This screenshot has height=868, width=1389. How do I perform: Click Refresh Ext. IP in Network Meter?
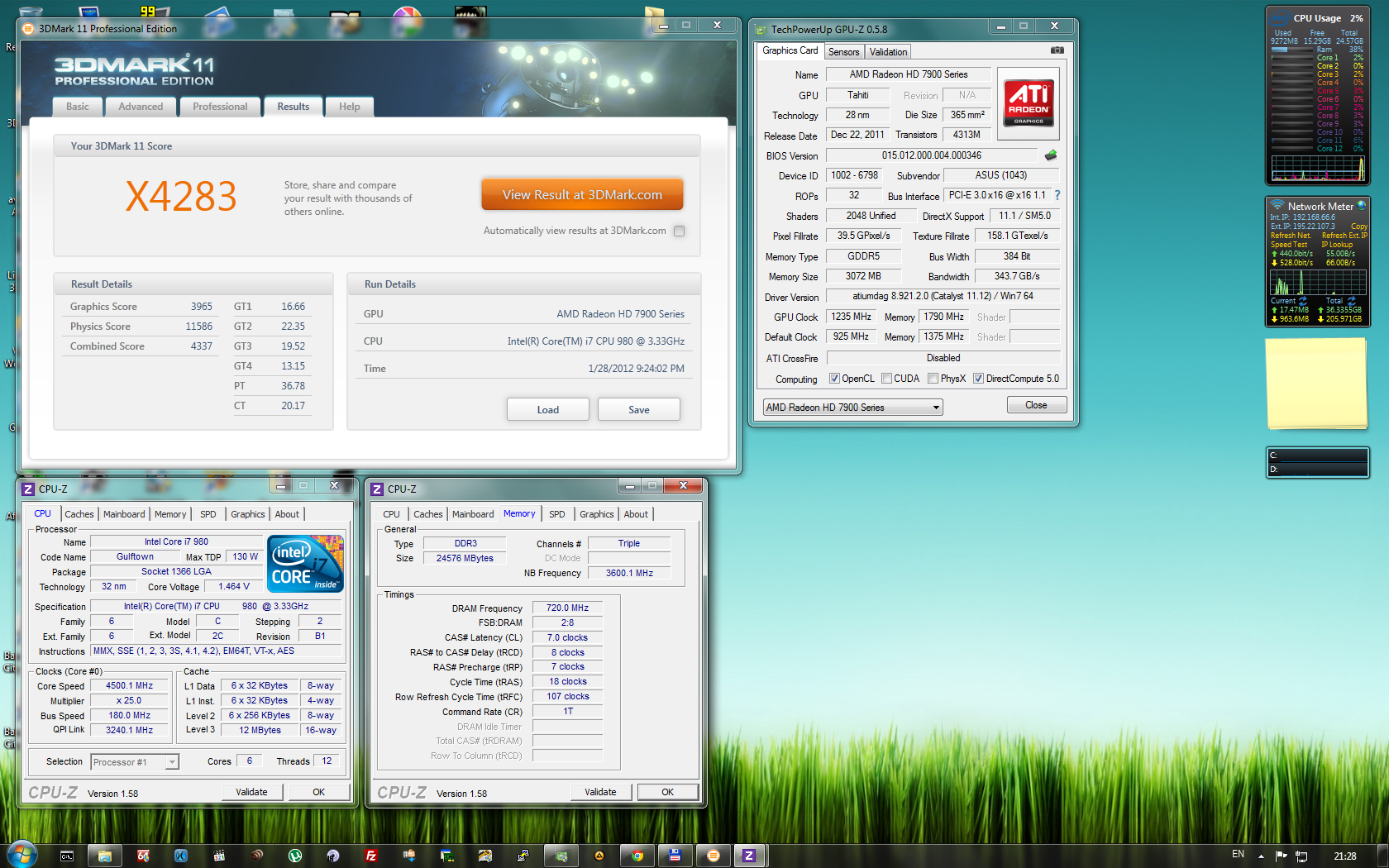(x=1344, y=236)
